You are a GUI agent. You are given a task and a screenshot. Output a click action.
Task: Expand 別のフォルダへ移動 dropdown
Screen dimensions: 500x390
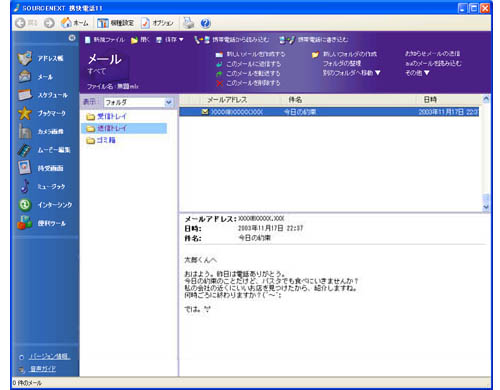pos(351,73)
